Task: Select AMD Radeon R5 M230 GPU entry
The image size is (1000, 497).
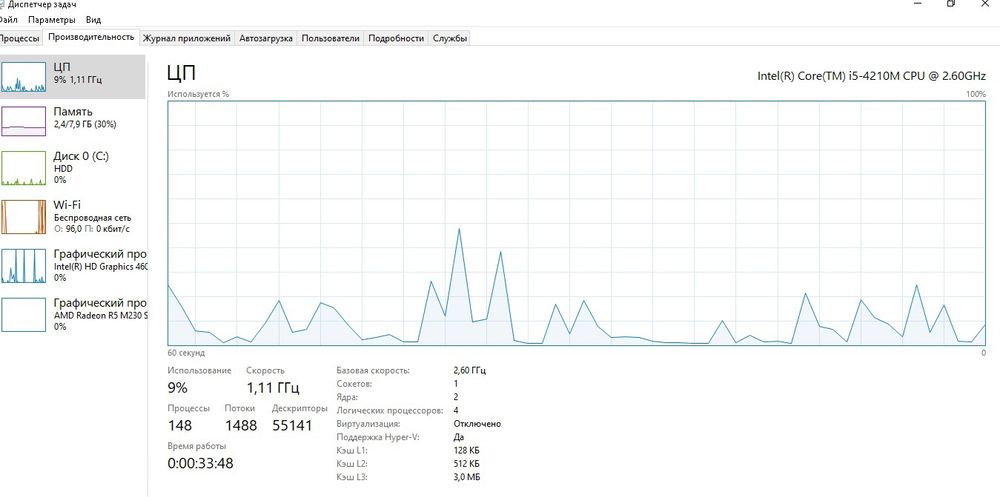Action: (73, 315)
